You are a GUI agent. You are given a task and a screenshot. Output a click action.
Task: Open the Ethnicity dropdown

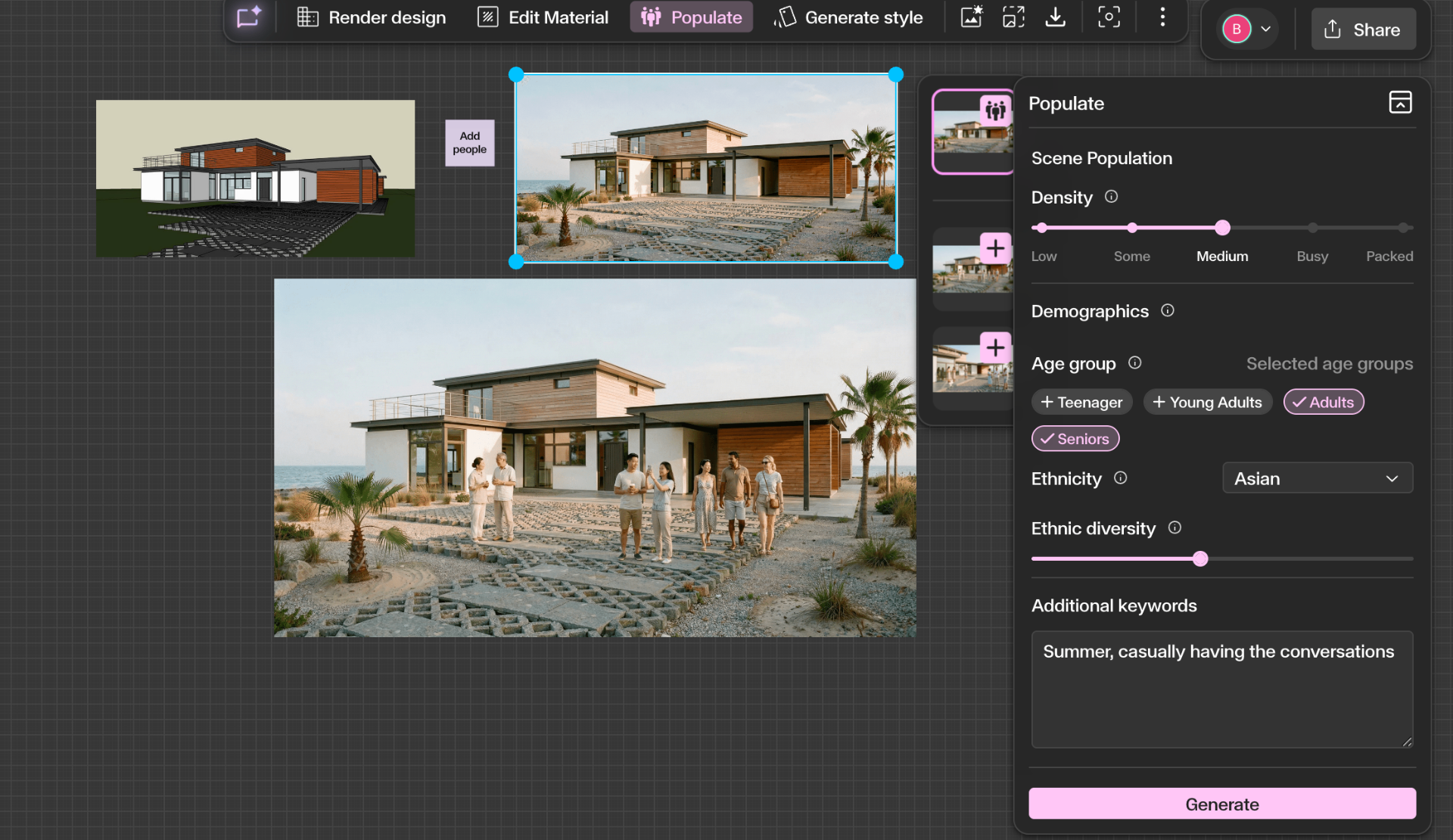[x=1317, y=478]
